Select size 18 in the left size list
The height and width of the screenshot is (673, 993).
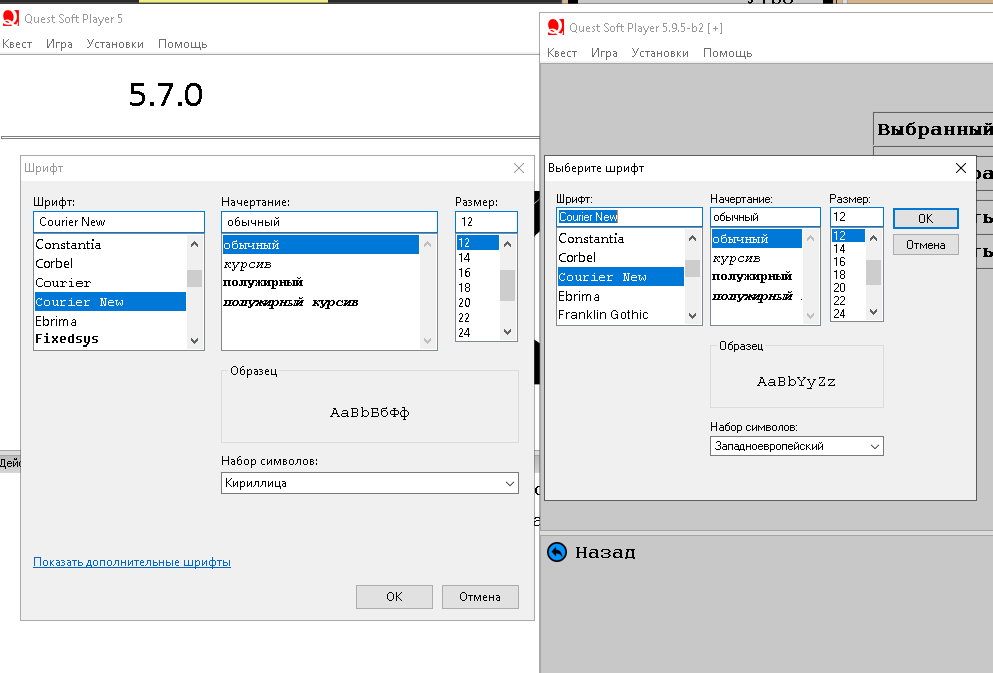pyautogui.click(x=465, y=288)
